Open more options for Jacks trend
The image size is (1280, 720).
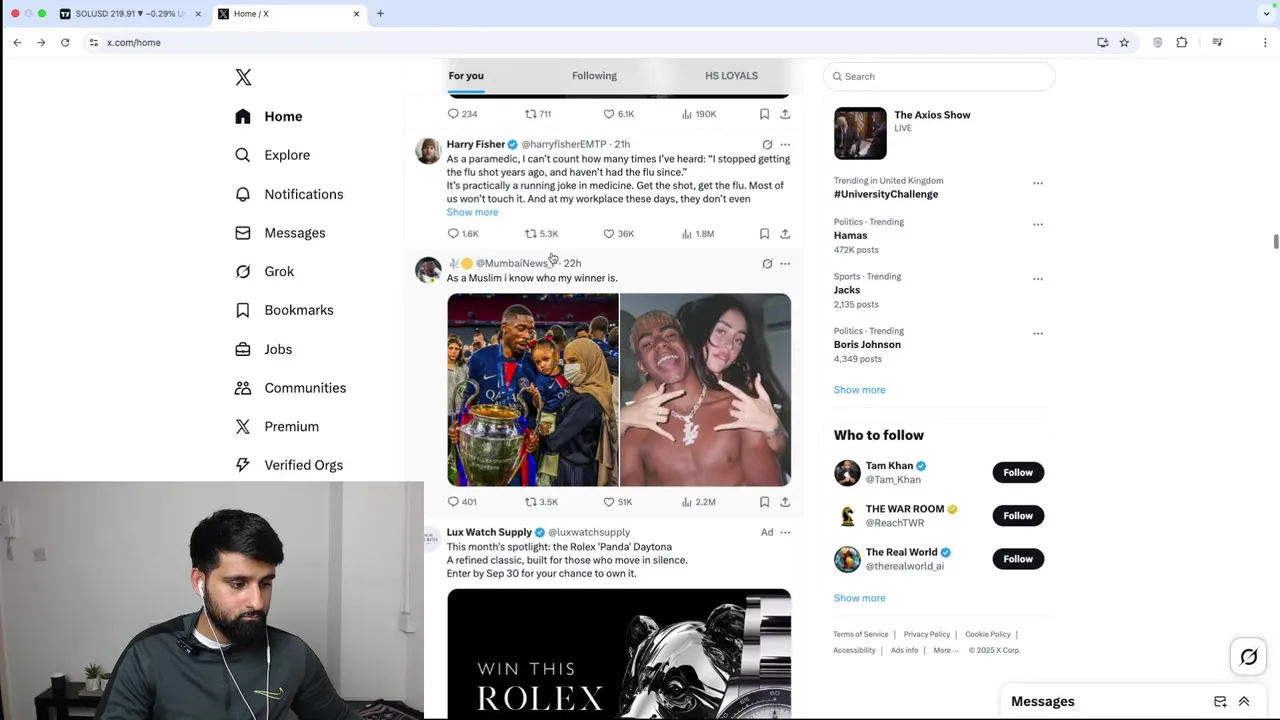(x=1037, y=279)
